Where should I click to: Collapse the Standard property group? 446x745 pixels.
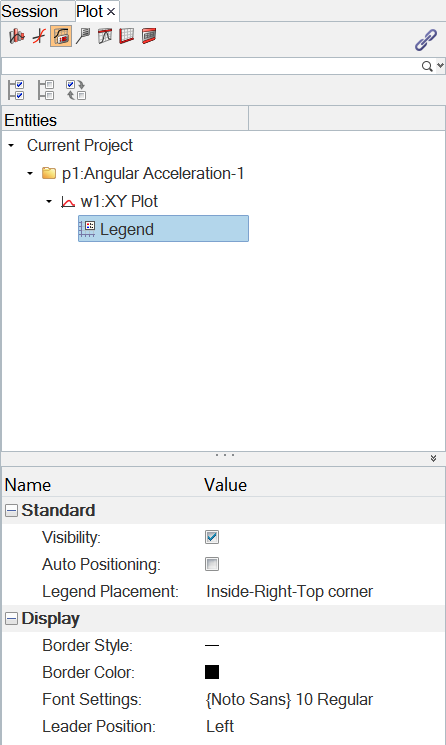[x=11, y=511]
